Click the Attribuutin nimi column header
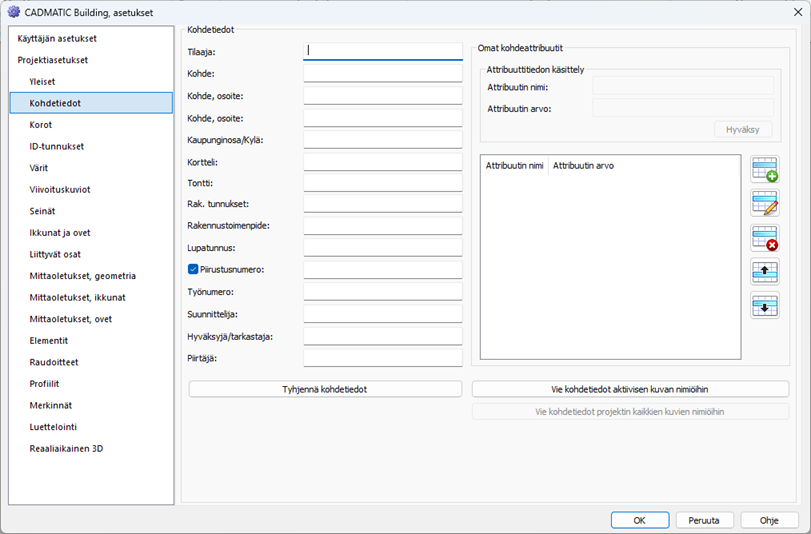 [x=514, y=165]
